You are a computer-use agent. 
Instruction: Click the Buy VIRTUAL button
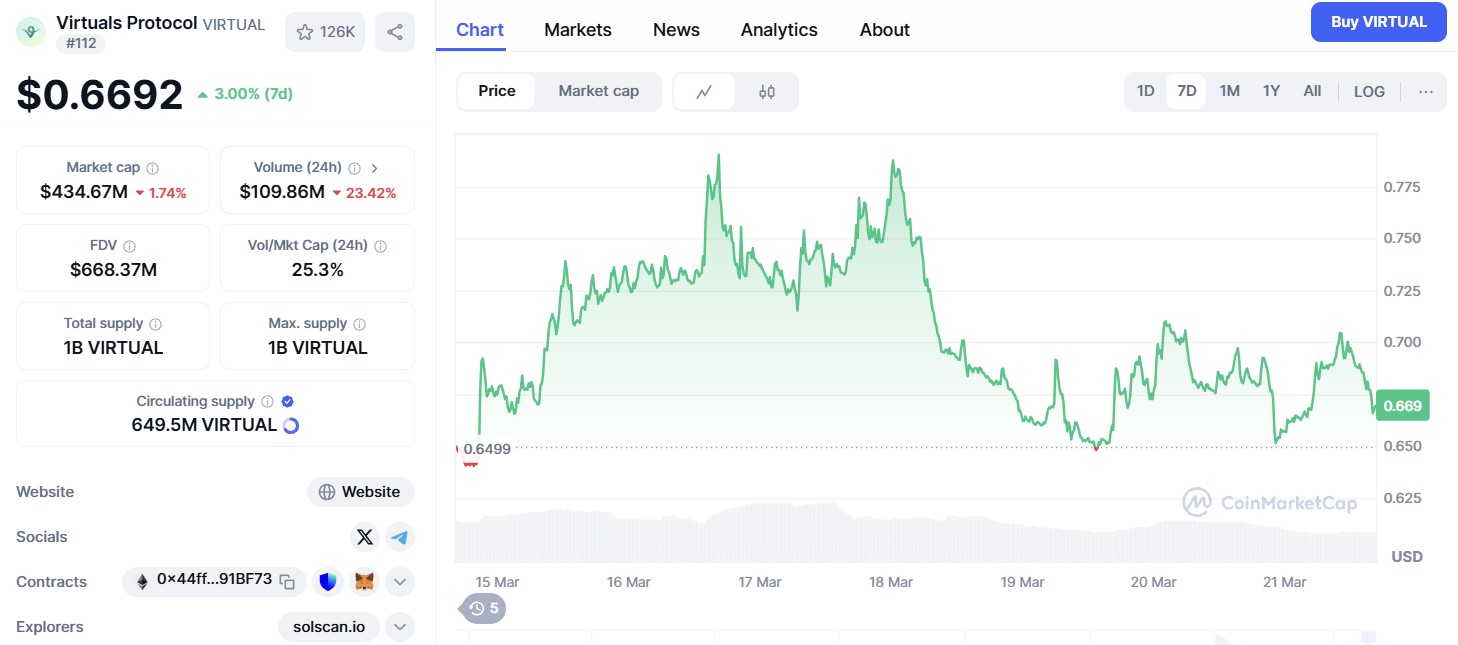point(1378,22)
